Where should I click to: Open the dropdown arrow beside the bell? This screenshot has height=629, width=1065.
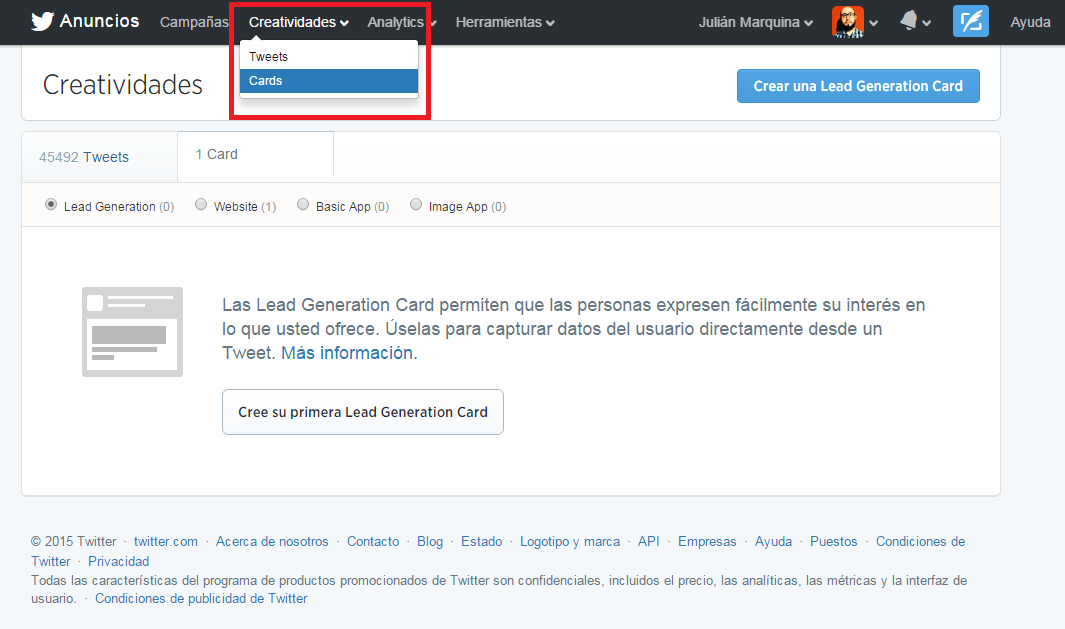click(926, 23)
